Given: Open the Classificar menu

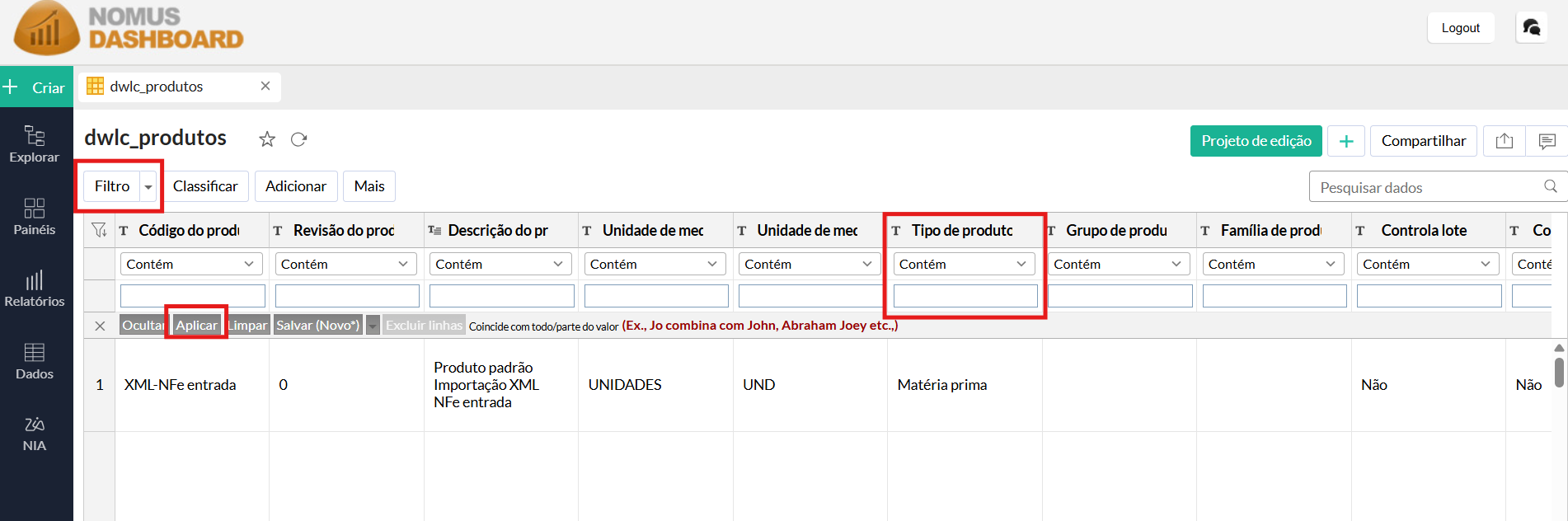Looking at the screenshot, I should (205, 186).
